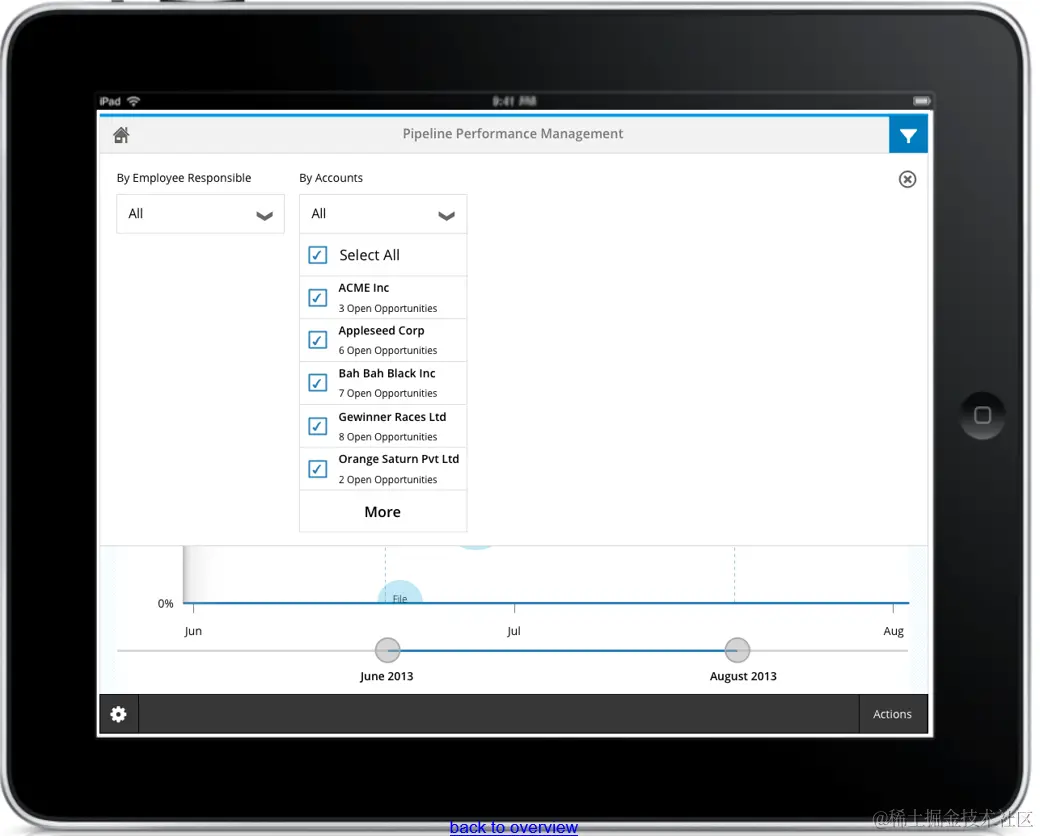Click the 6 Open Opportunities text
Viewport: 1040px width, 836px height.
(388, 350)
